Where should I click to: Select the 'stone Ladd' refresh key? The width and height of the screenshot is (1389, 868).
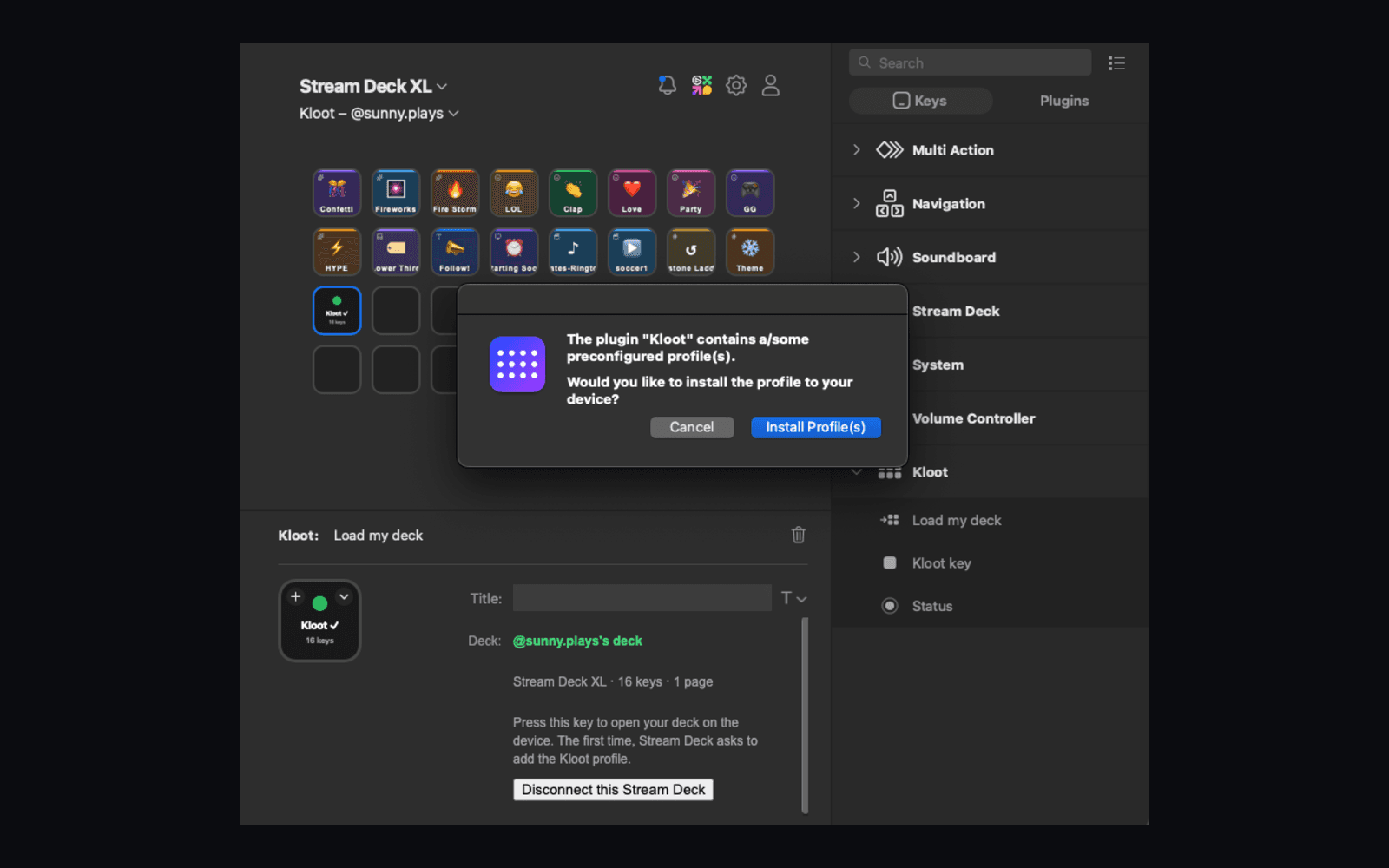pos(691,252)
